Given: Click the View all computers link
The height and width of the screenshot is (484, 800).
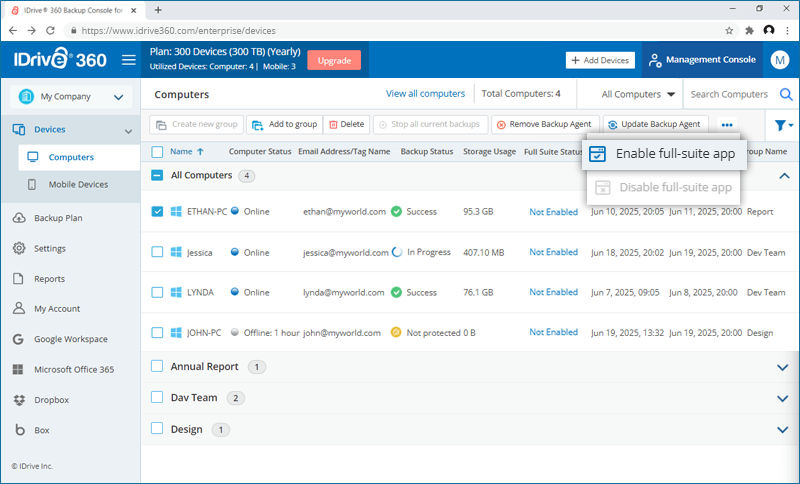Looking at the screenshot, I should (425, 94).
